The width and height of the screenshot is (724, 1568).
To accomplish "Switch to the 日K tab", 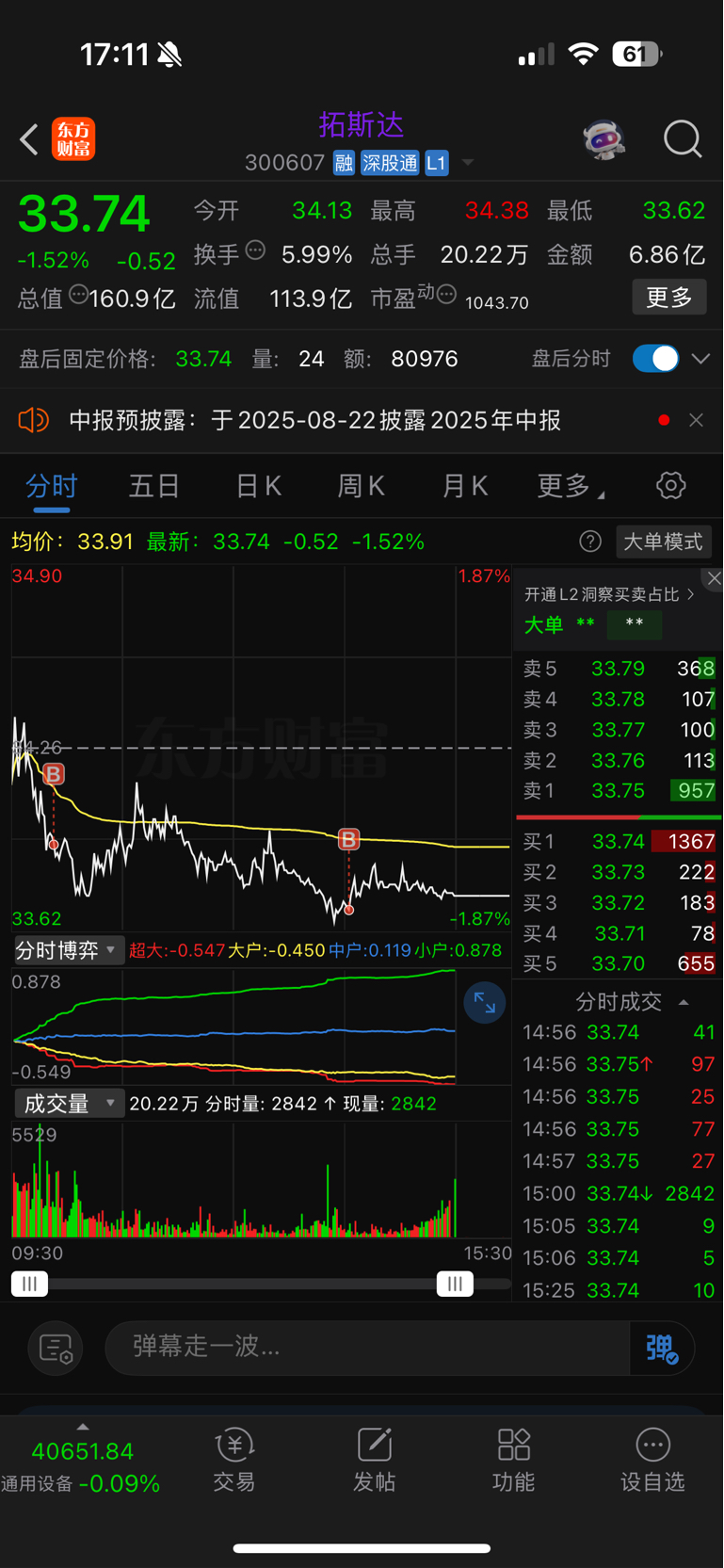I will click(258, 486).
